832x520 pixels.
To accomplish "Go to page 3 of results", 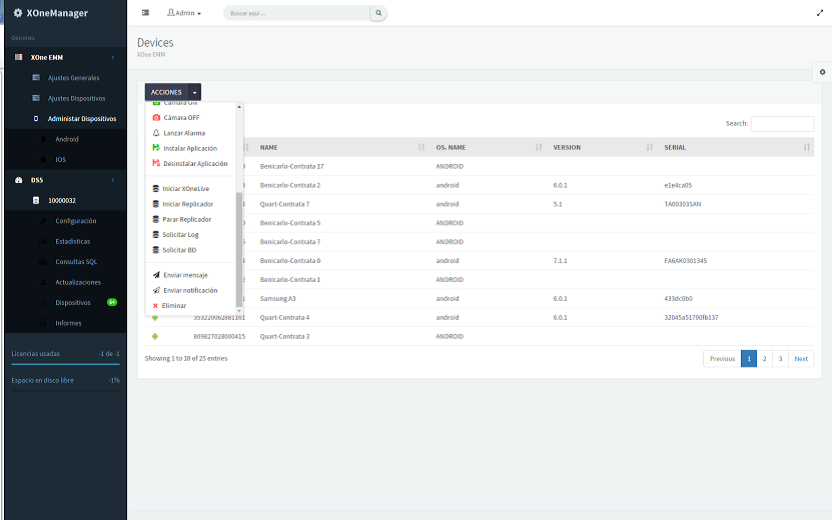I will pos(780,359).
